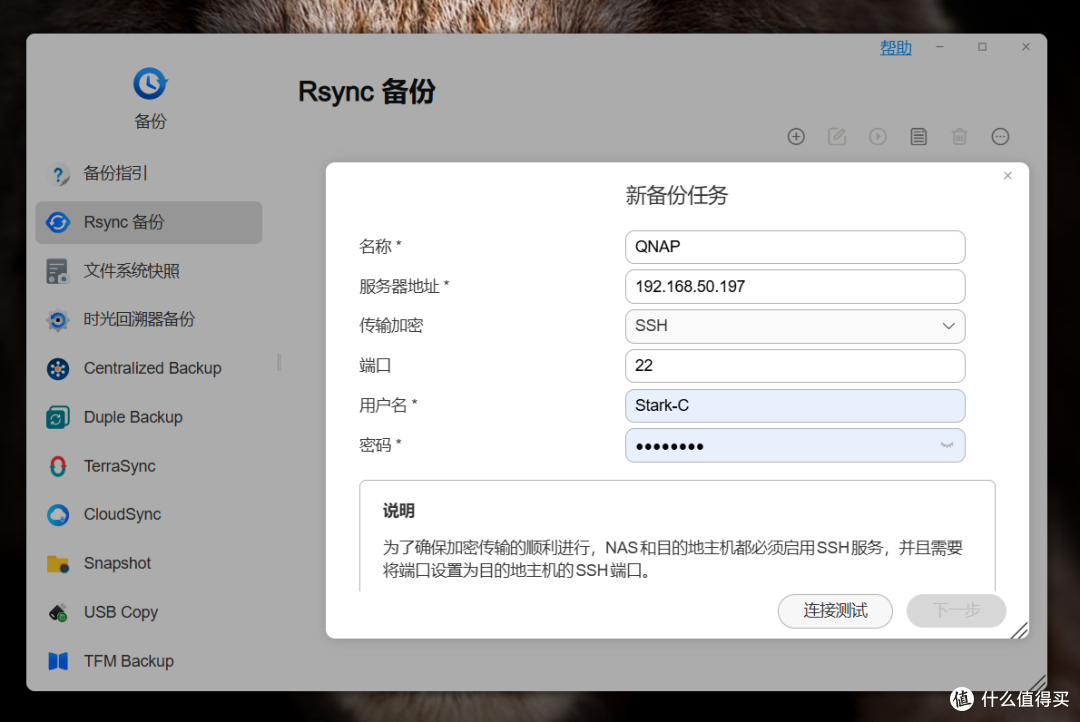This screenshot has width=1080, height=722.
Task: Click the edit task pencil icon
Action: pyautogui.click(x=837, y=136)
